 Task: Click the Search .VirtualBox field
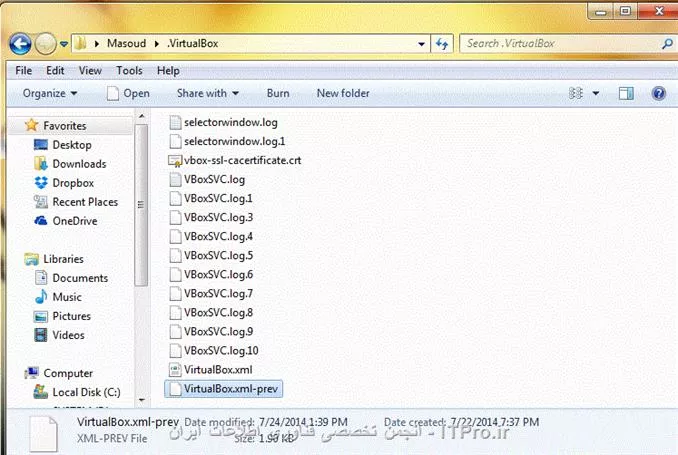[560, 44]
